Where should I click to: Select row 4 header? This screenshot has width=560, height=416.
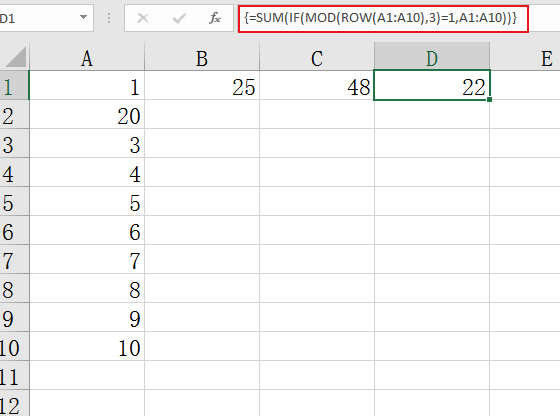(14, 172)
